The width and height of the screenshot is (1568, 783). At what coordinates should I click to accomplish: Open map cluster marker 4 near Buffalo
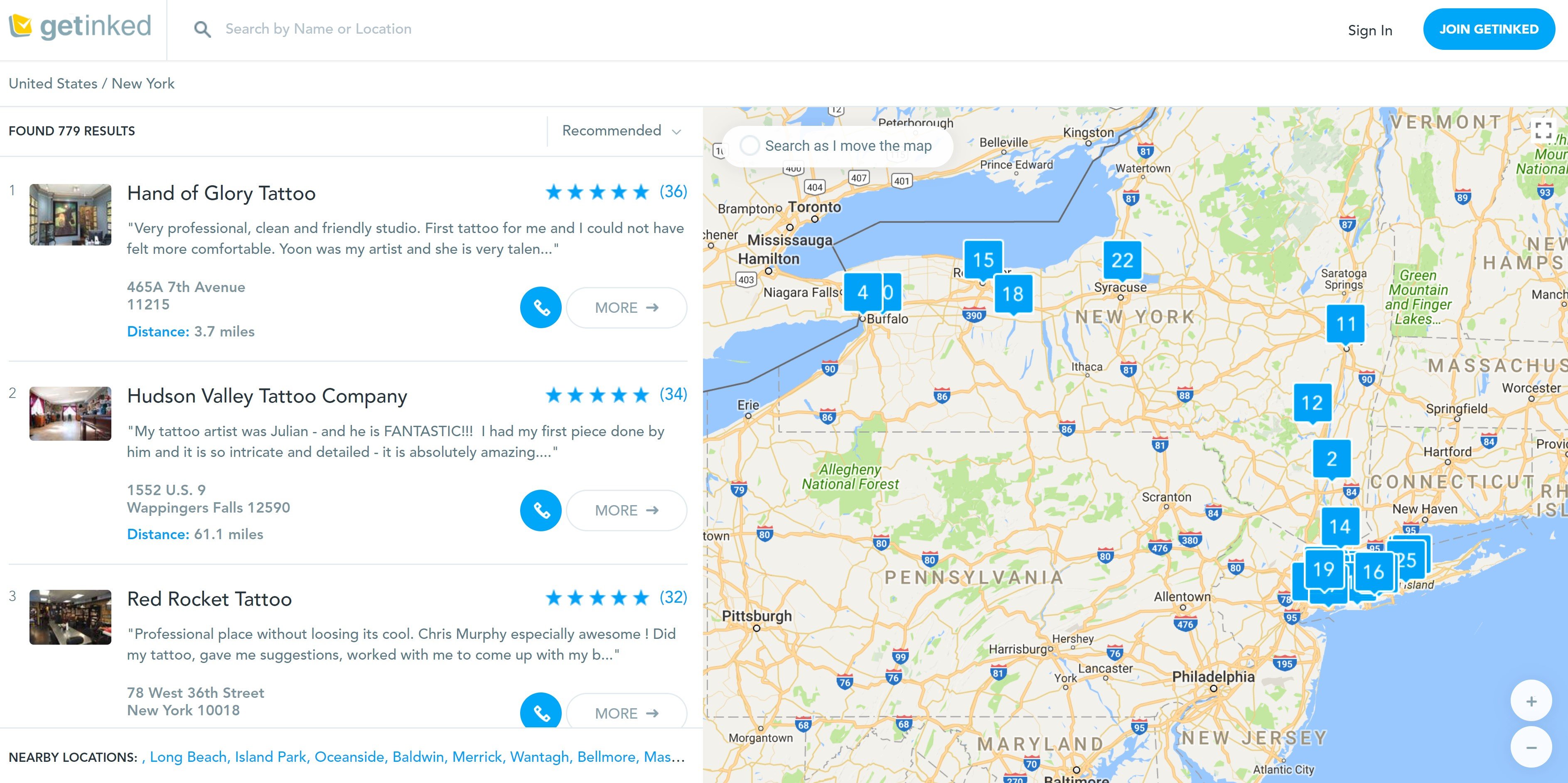pos(863,292)
